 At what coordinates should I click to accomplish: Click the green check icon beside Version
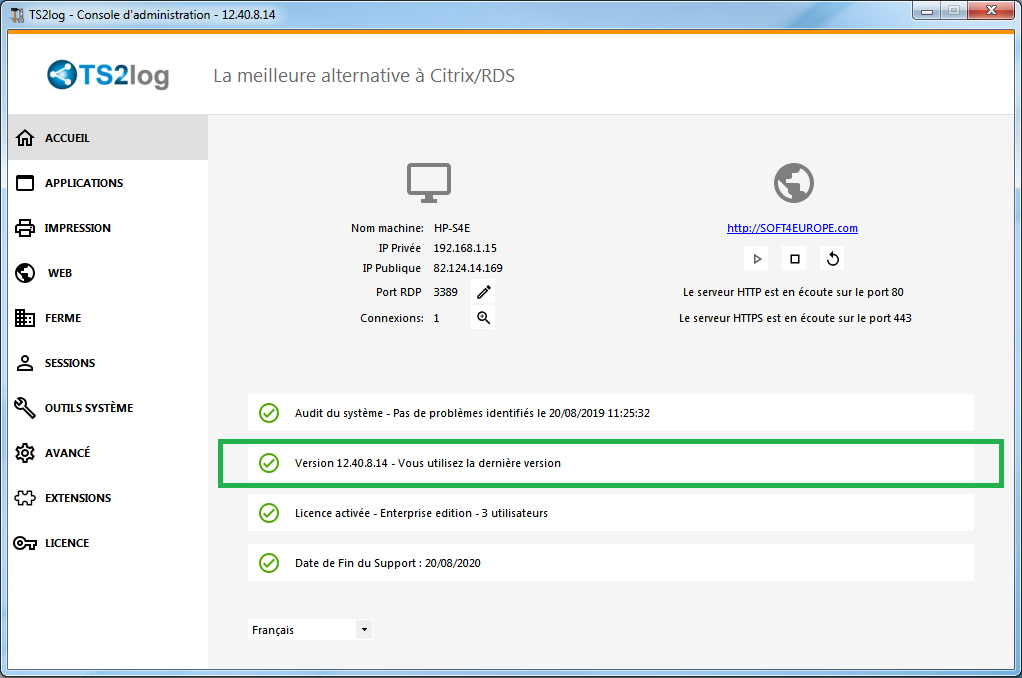tap(269, 463)
